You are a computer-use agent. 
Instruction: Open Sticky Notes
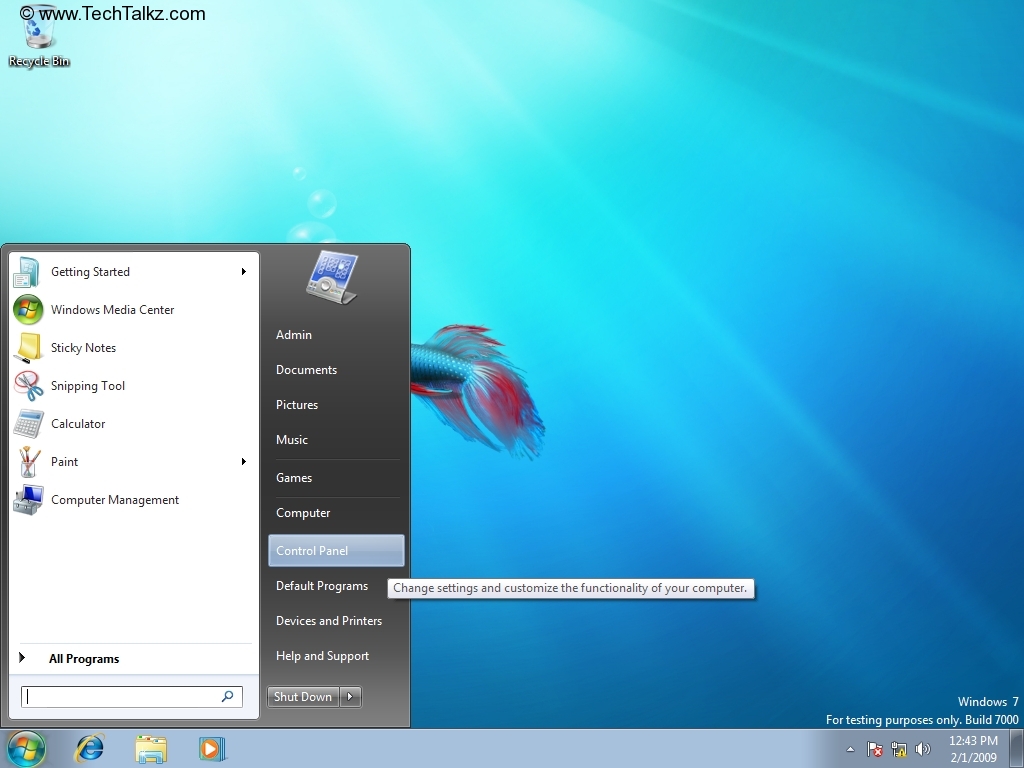[x=83, y=347]
